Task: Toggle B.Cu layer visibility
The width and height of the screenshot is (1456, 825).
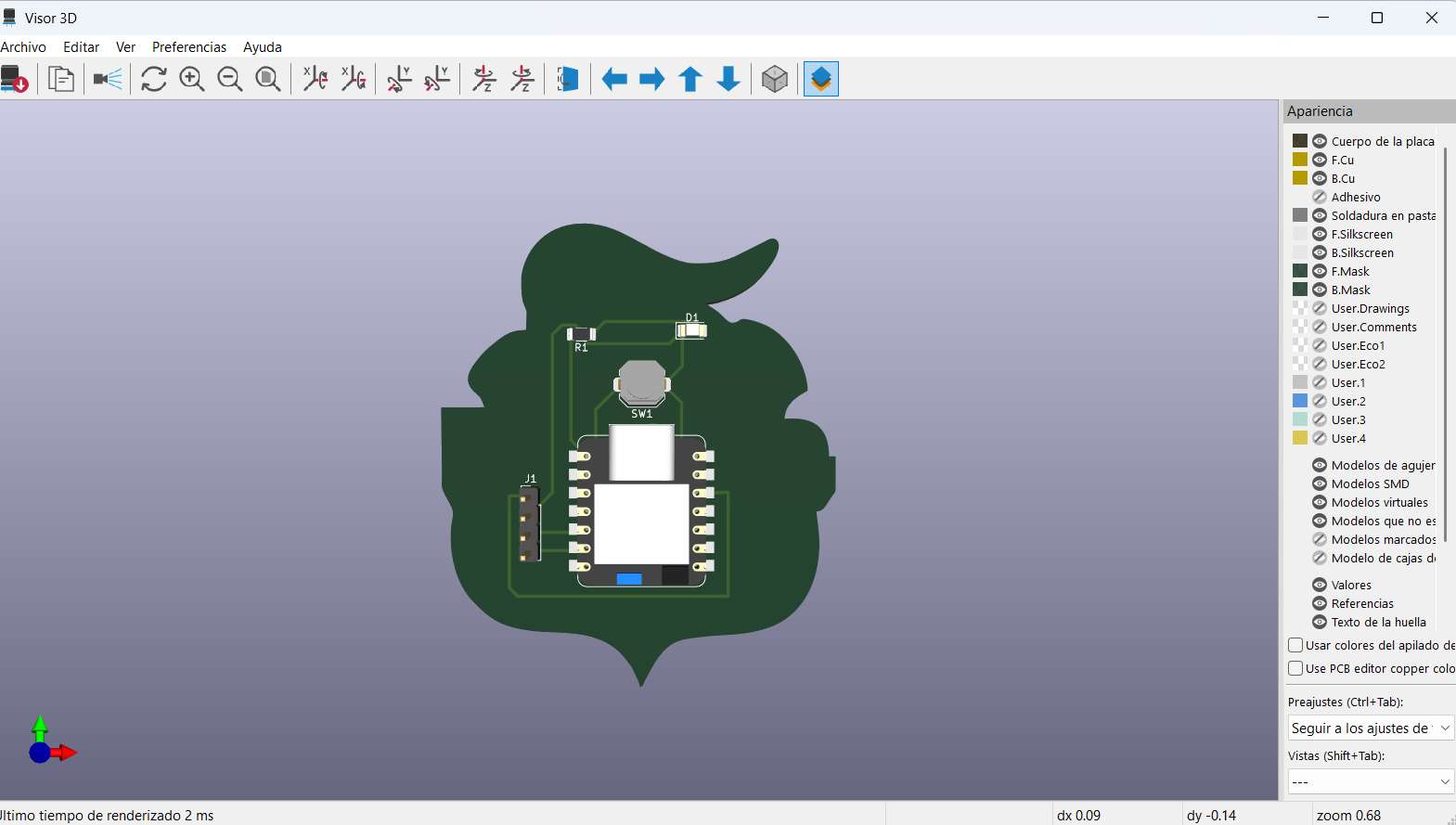Action: click(x=1320, y=178)
